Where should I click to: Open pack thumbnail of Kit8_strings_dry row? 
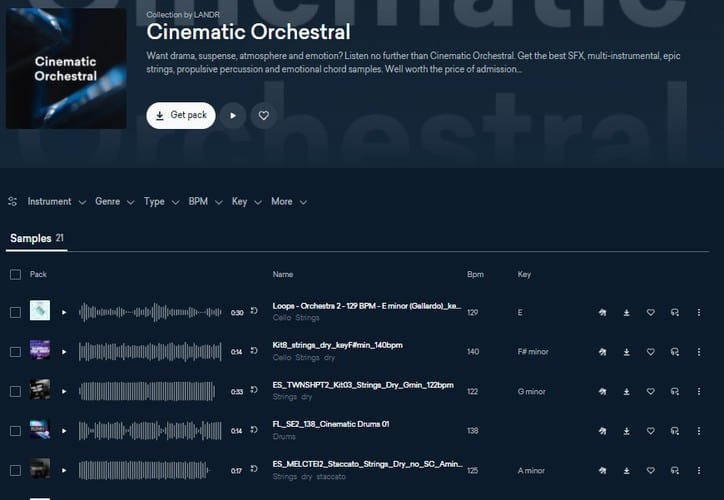pyautogui.click(x=40, y=349)
